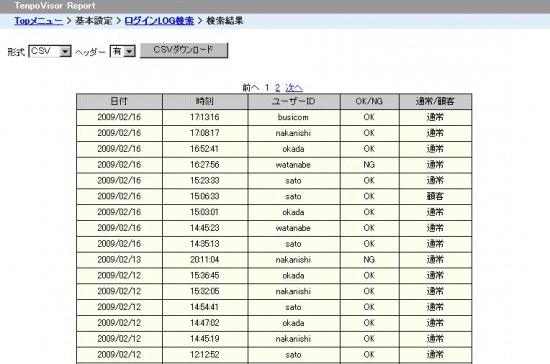Select okada in the 16:52:41 row

294,149
